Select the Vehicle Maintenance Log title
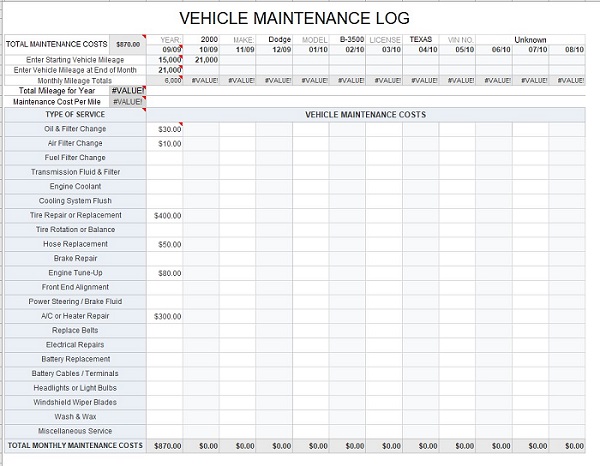The height and width of the screenshot is (466, 600). tap(294, 18)
